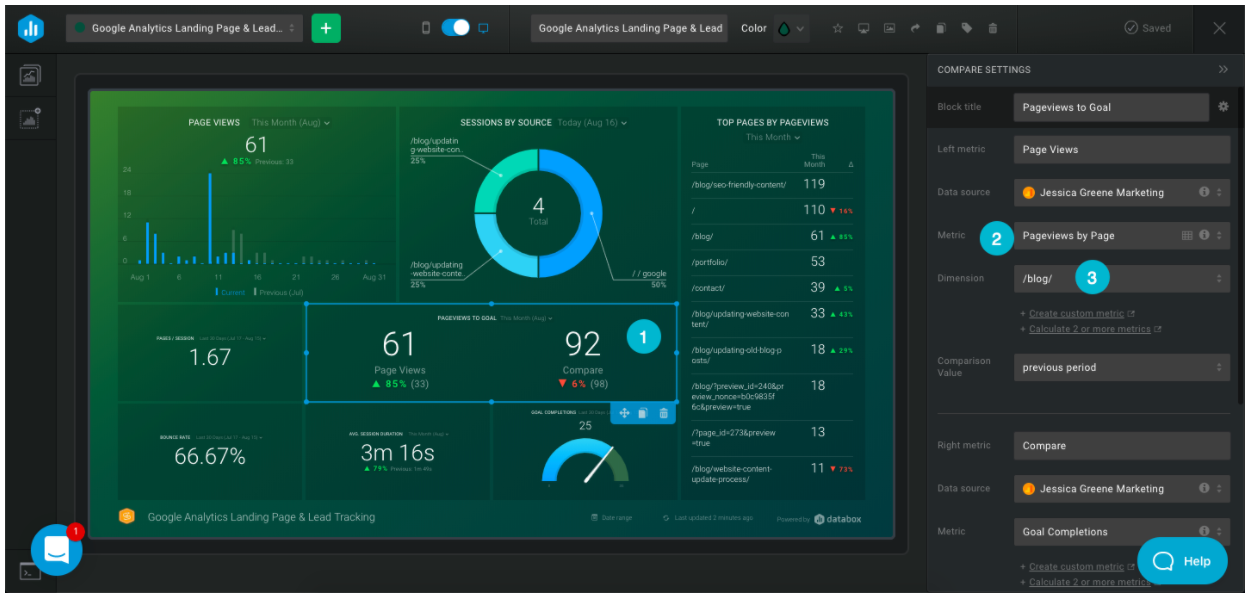Switch to mobile phone preview icon
The height and width of the screenshot is (597, 1250).
click(x=426, y=28)
